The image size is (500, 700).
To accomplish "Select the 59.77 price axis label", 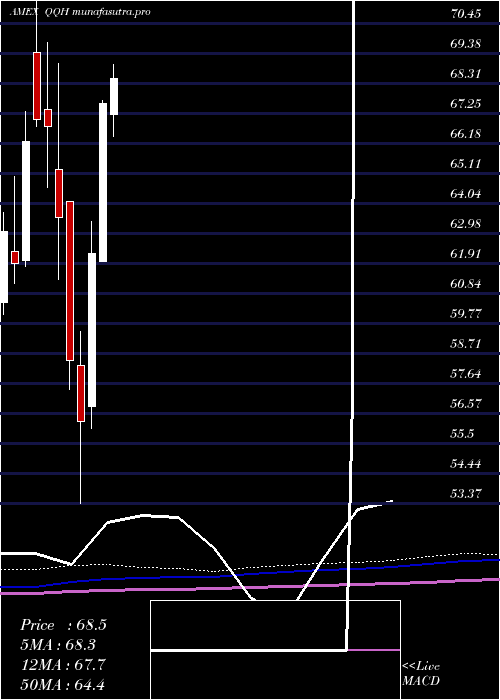I will coord(466,313).
